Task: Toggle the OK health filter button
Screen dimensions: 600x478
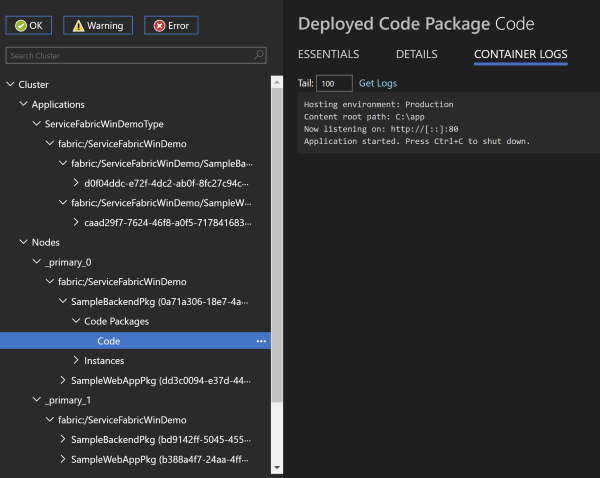Action: pos(30,25)
